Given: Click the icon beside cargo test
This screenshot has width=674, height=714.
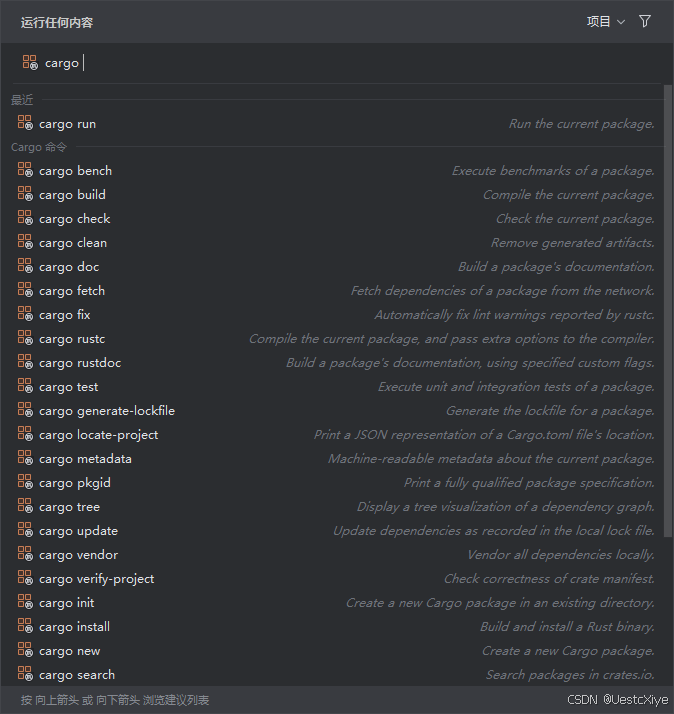Looking at the screenshot, I should (25, 386).
